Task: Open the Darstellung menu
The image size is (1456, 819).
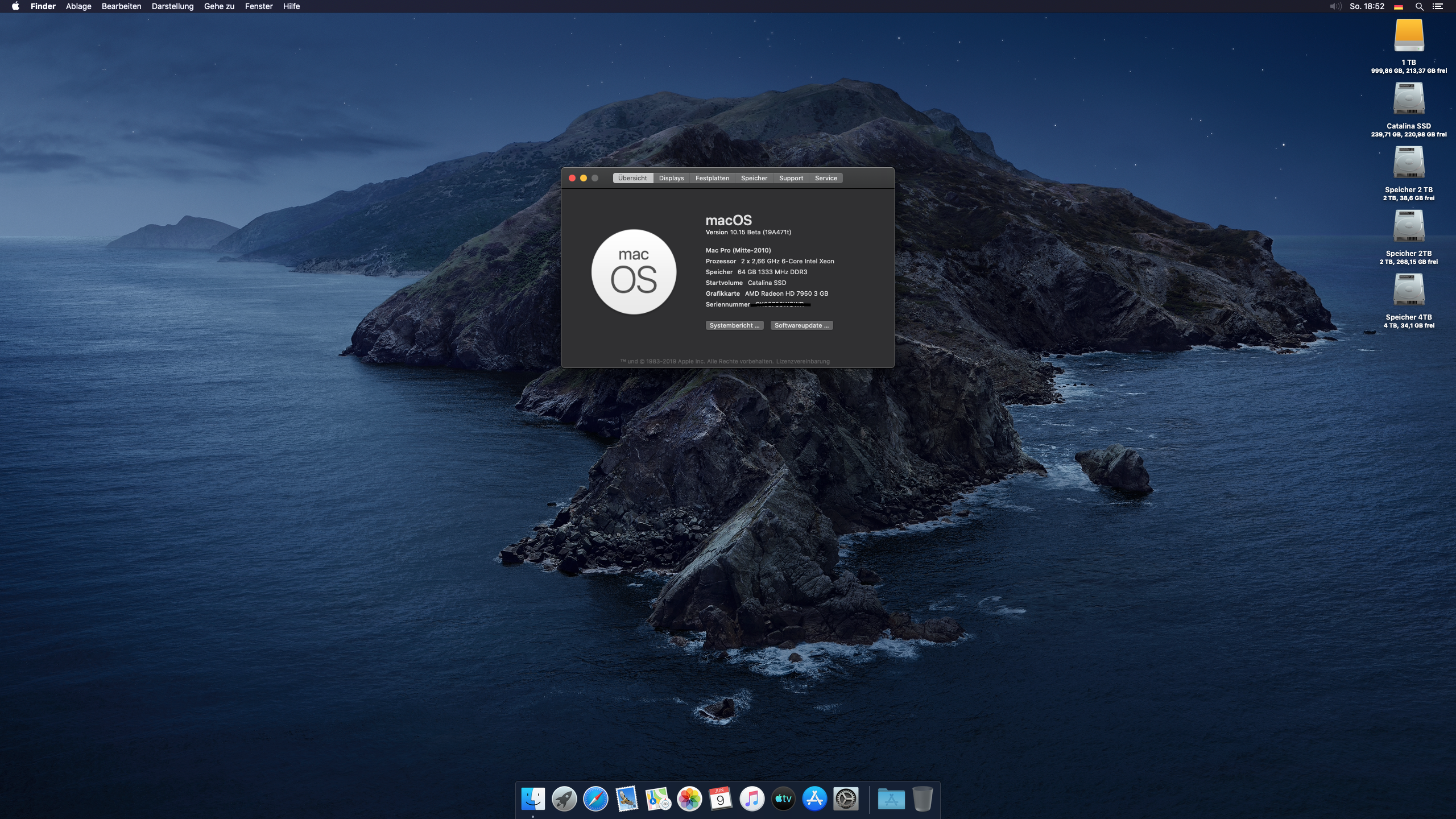Action: click(172, 6)
